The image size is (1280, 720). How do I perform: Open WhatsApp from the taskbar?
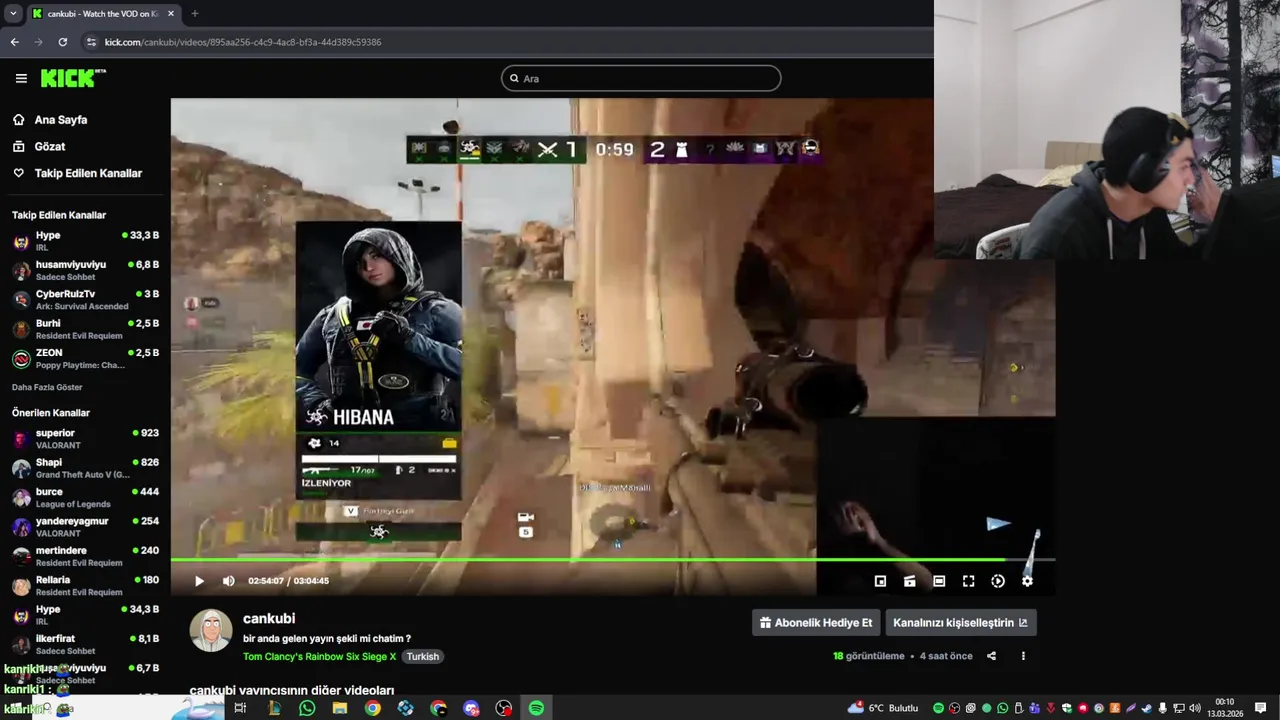click(x=307, y=708)
